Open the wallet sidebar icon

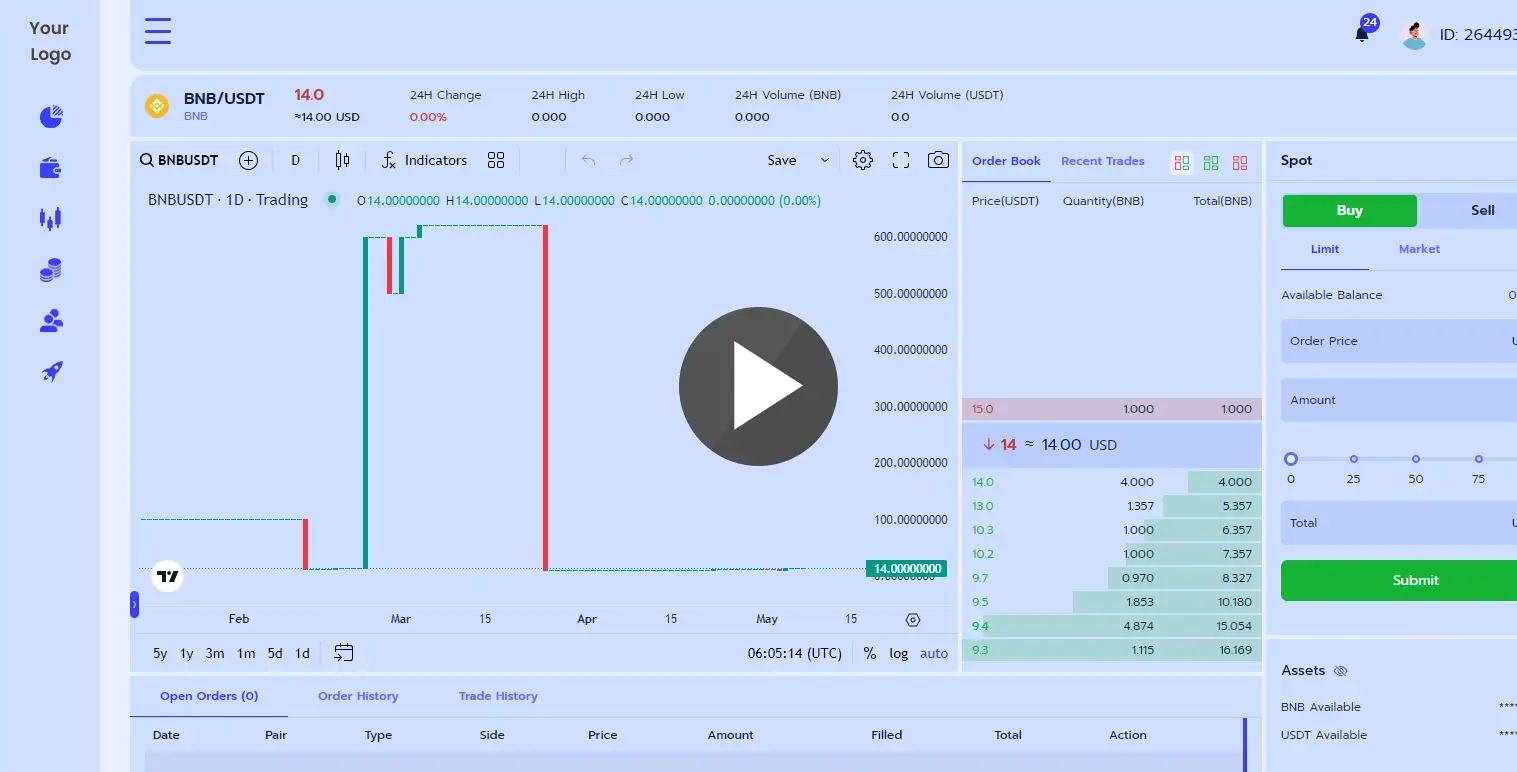[51, 168]
